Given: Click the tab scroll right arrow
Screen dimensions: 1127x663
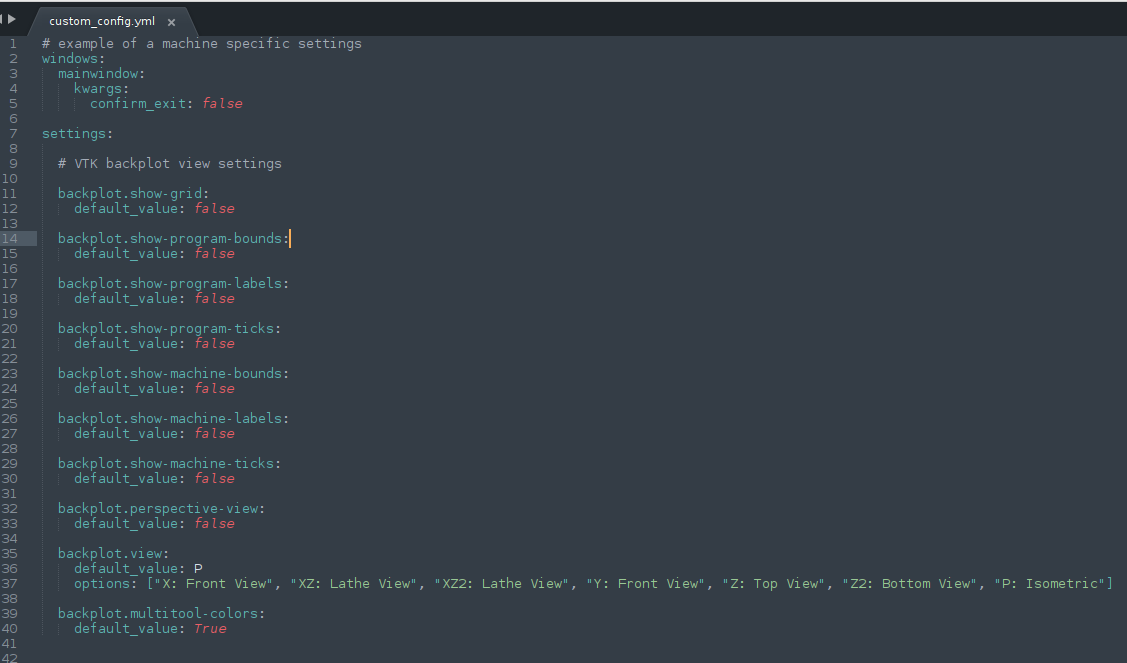Looking at the screenshot, I should tap(12, 19).
